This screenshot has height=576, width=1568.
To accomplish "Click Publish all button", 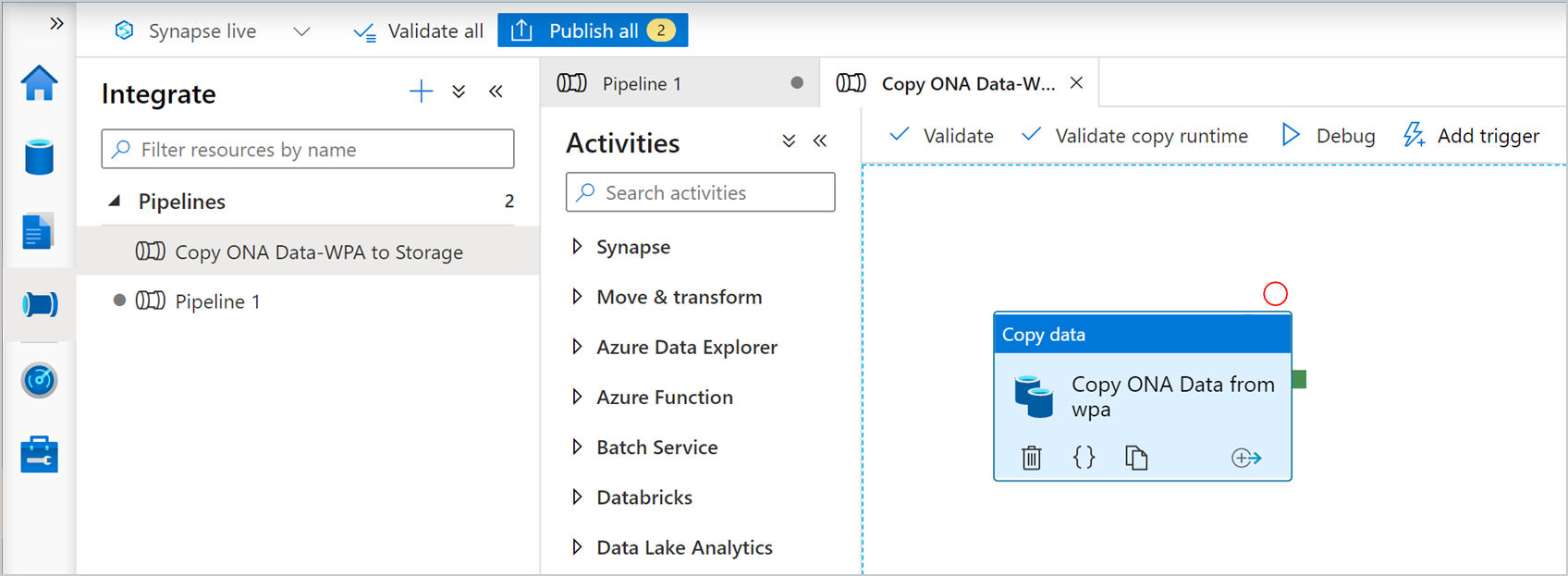I will (x=593, y=31).
